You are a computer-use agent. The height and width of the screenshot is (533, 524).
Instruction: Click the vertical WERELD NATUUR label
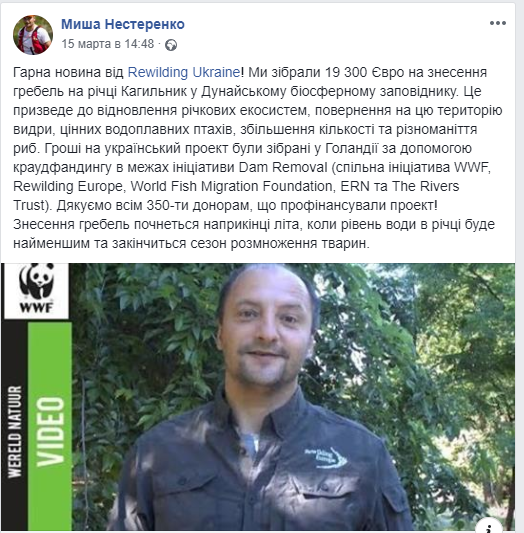pos(15,431)
